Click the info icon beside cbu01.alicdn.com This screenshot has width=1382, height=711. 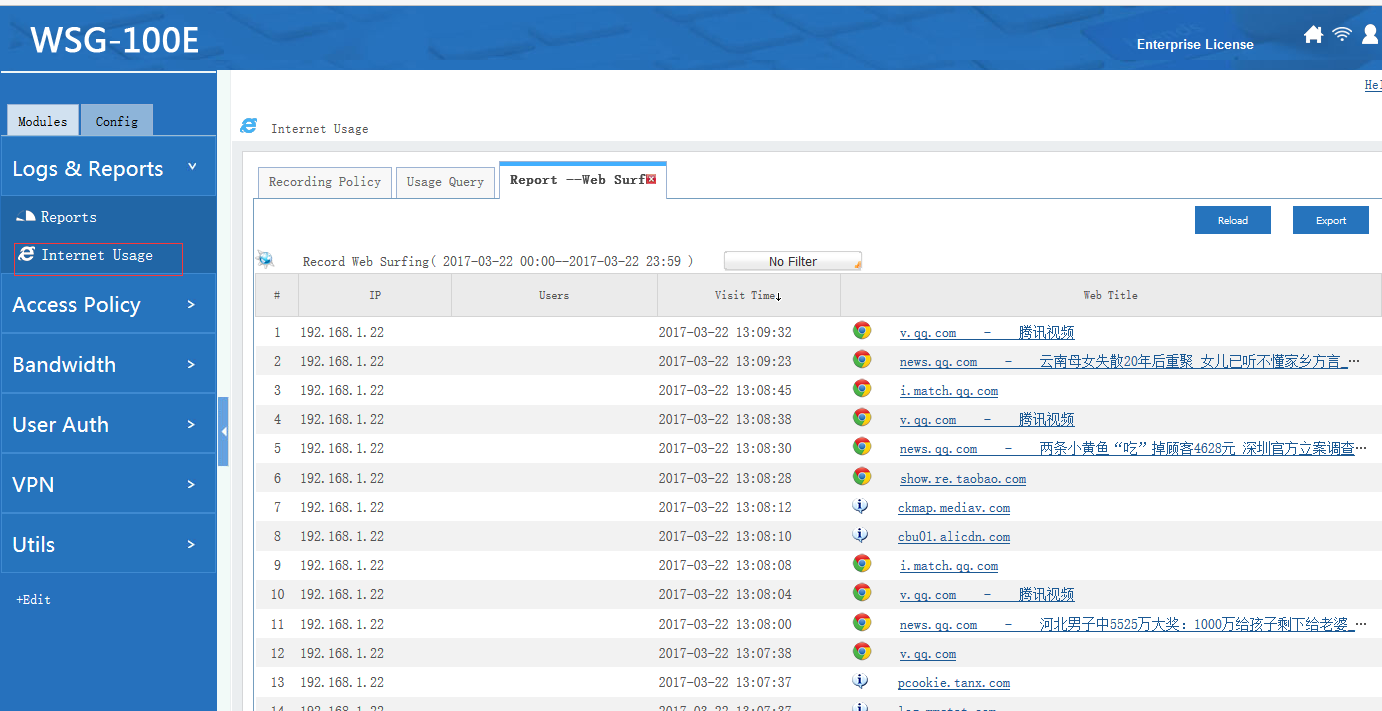click(860, 535)
